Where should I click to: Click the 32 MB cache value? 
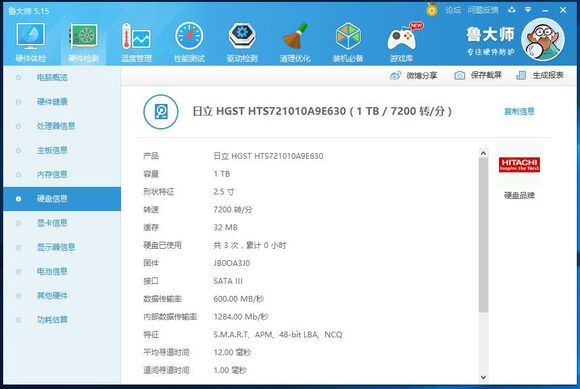click(225, 227)
